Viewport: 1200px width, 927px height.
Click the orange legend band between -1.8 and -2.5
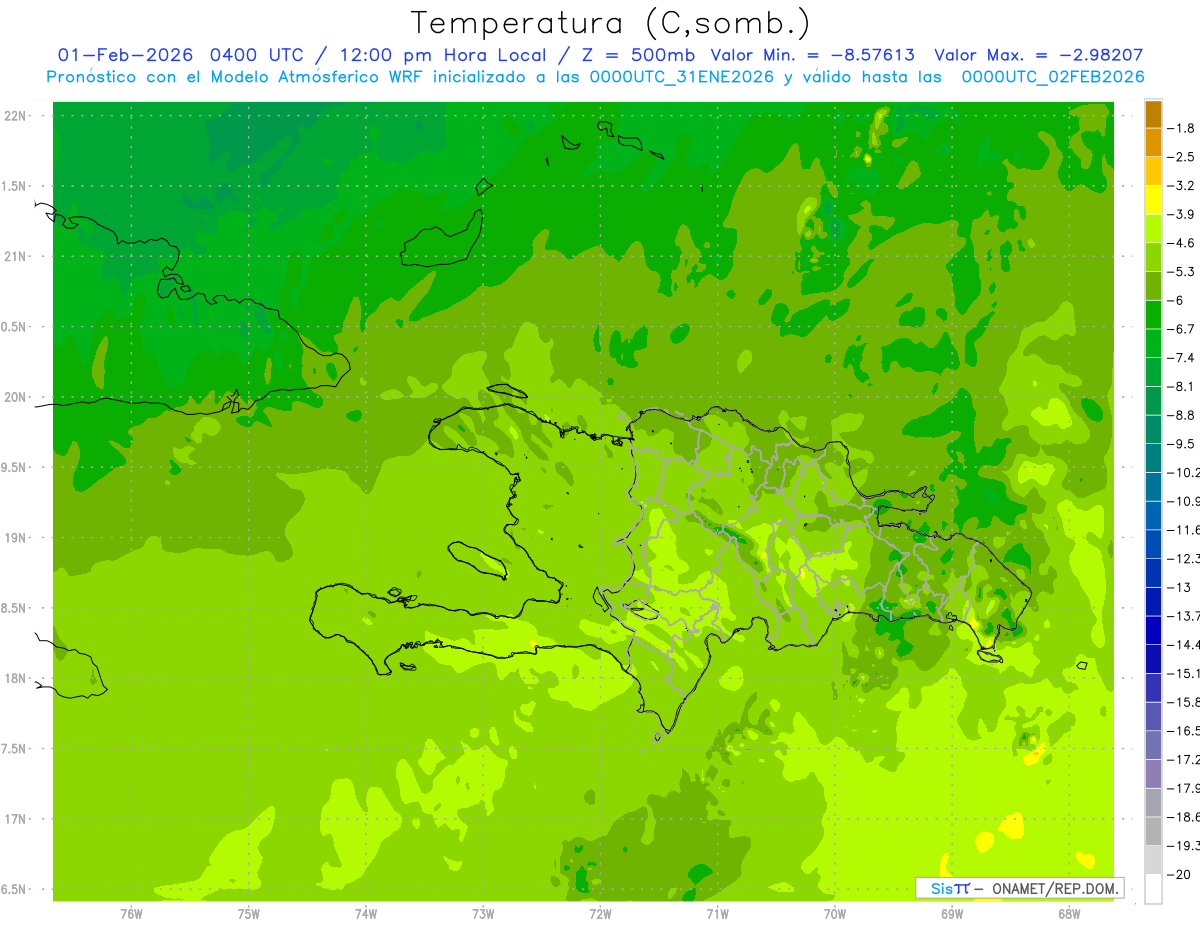coord(1153,142)
